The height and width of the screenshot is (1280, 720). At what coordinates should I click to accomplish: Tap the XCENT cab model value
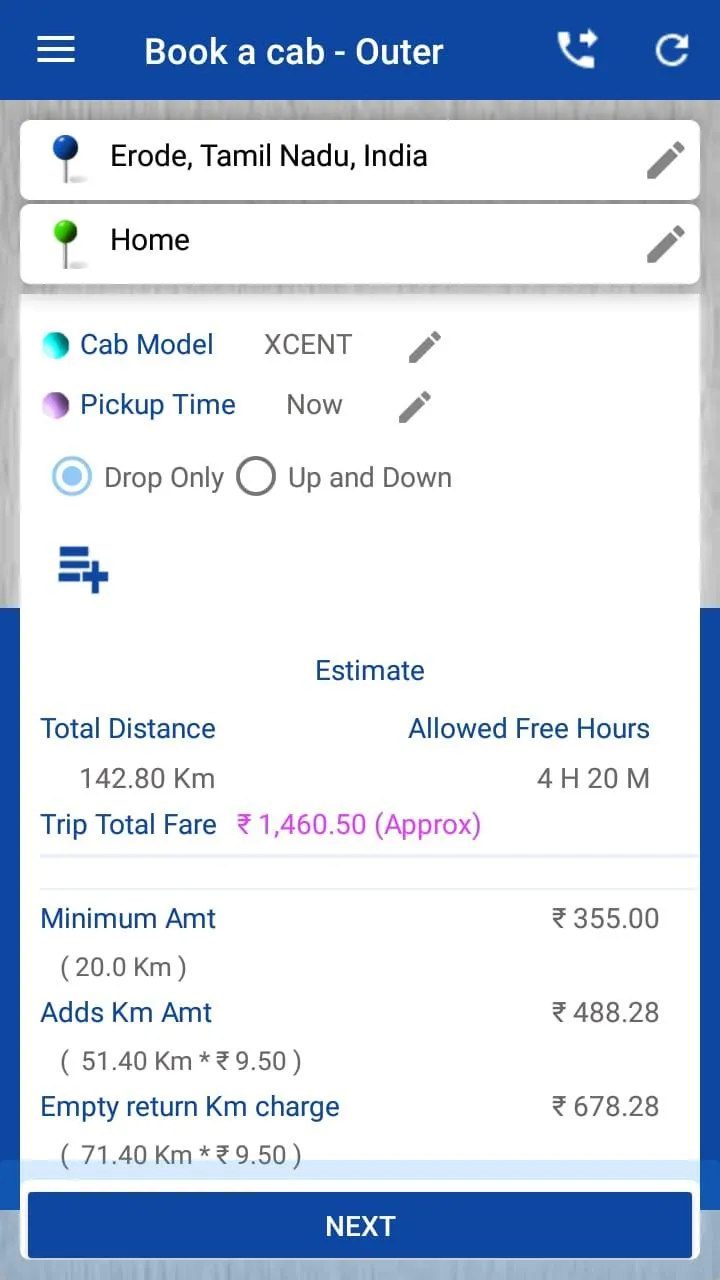[308, 345]
